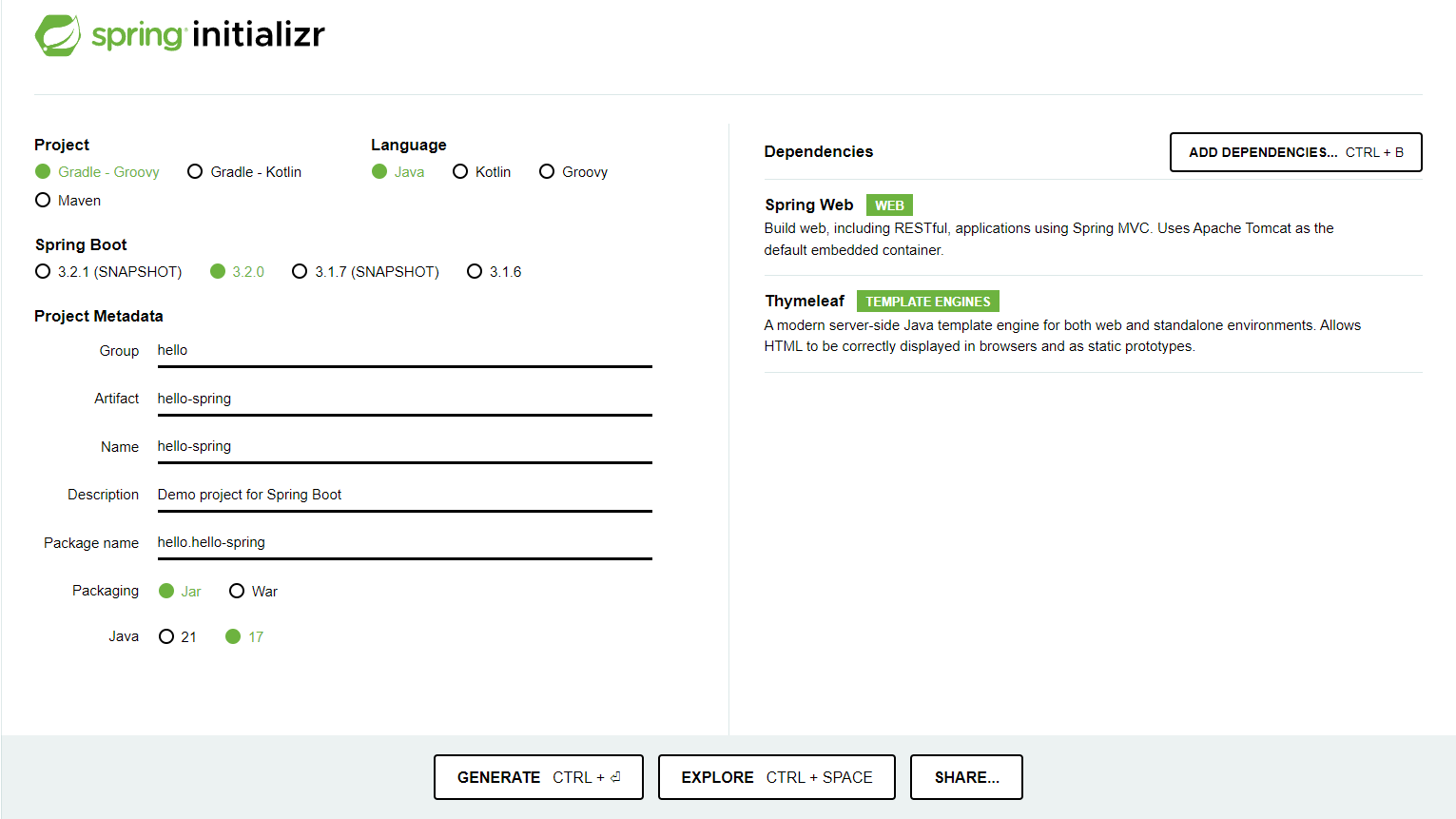Screen dimensions: 1456x819
Task: Select Spring Boot version 3.2.0
Action: [x=238, y=272]
